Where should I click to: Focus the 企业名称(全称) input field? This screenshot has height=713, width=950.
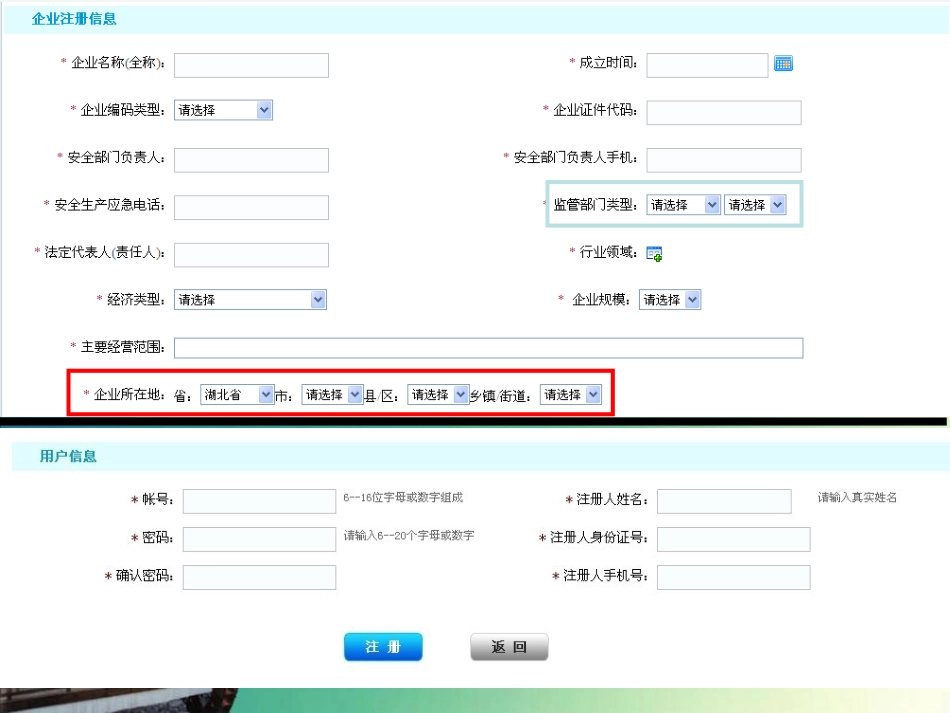[x=251, y=65]
